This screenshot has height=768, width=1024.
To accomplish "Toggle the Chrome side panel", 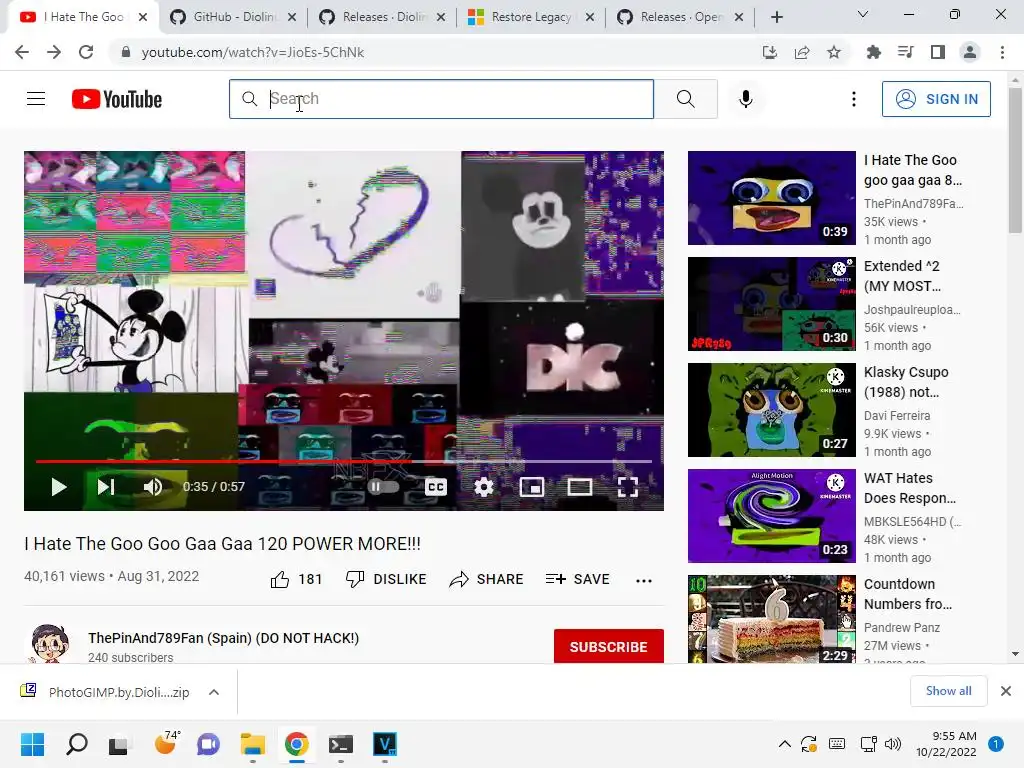I will (x=938, y=52).
